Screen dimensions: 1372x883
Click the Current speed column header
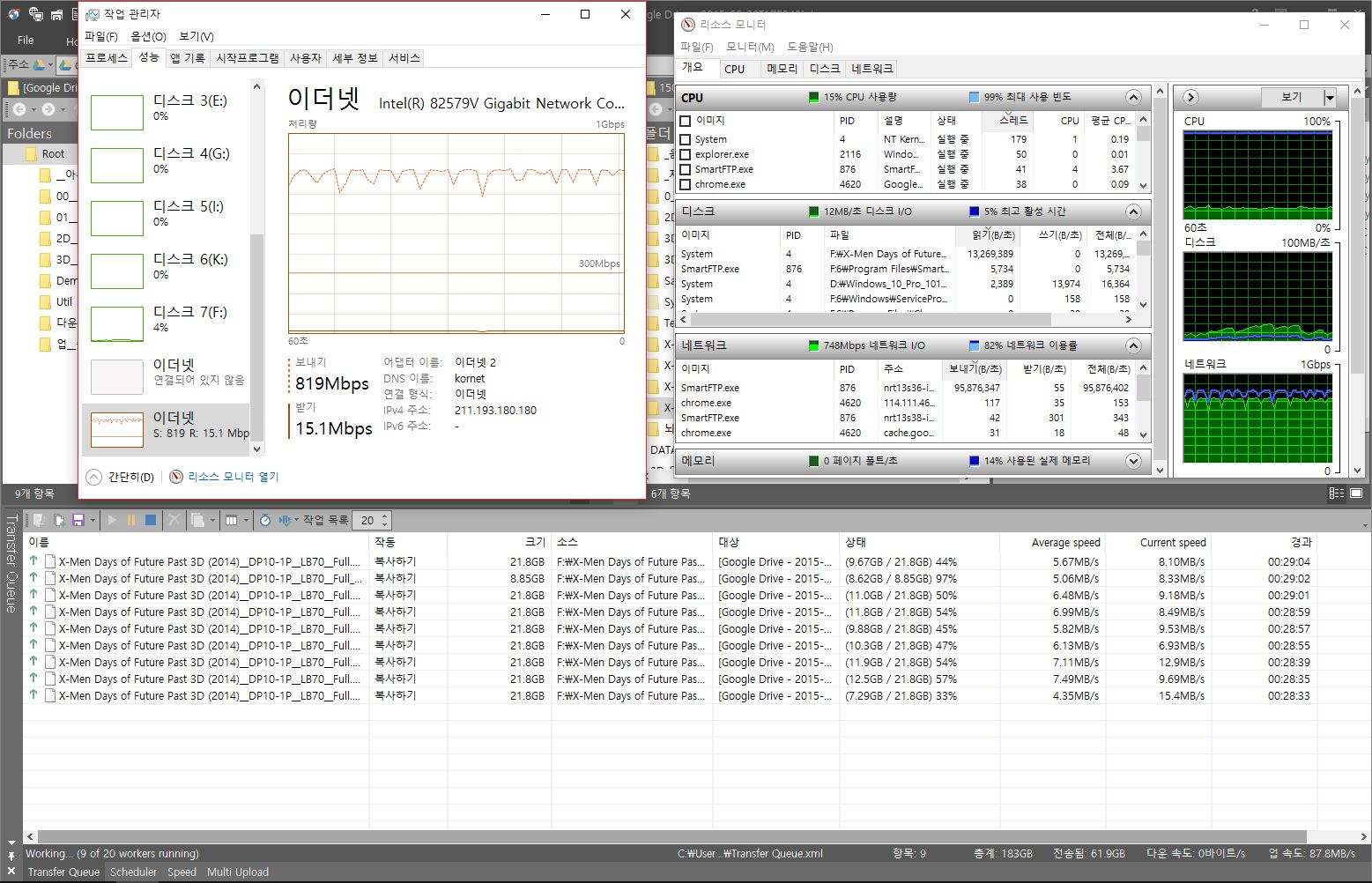point(1158,542)
